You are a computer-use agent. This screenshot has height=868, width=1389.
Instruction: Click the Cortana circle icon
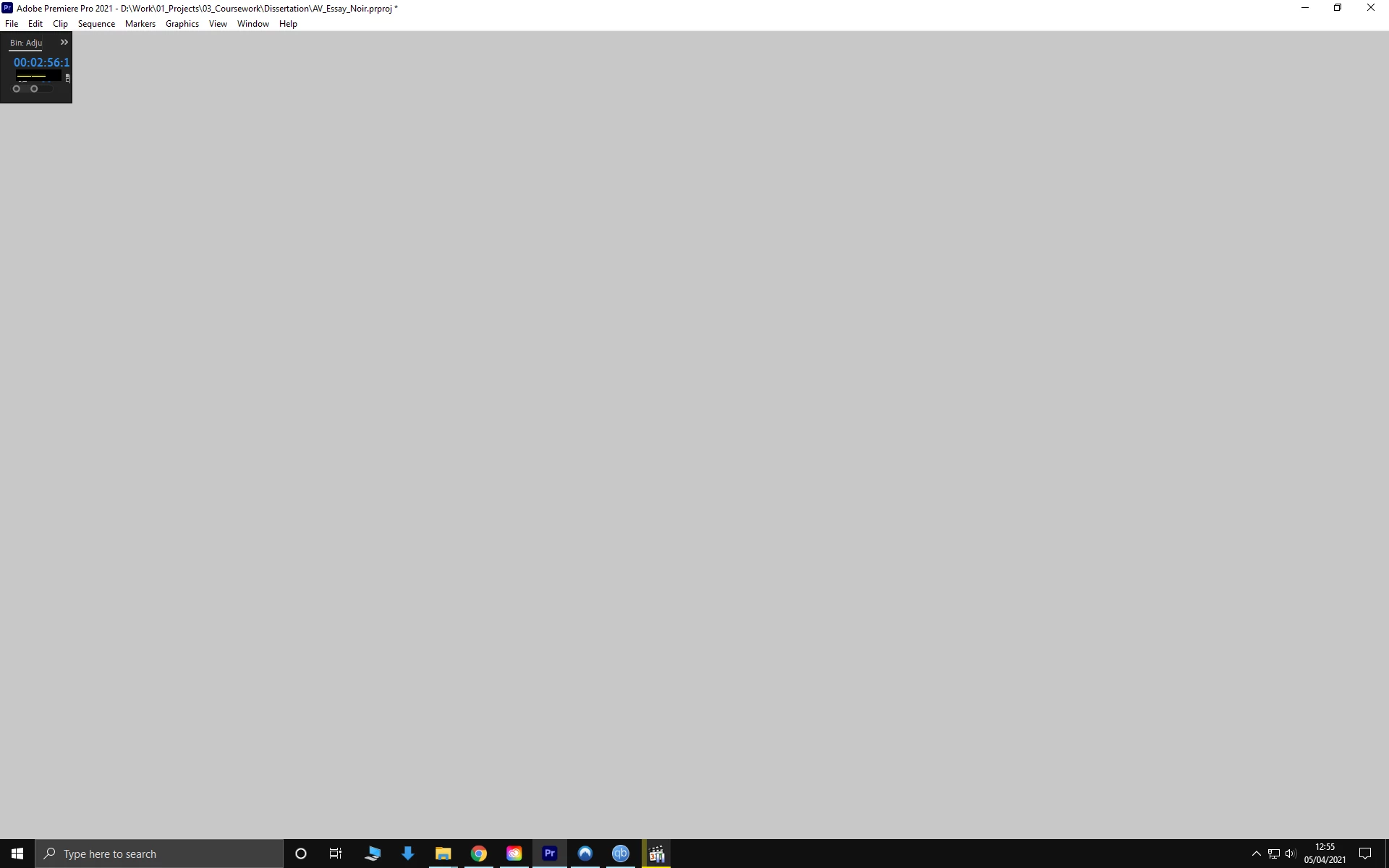pos(301,854)
